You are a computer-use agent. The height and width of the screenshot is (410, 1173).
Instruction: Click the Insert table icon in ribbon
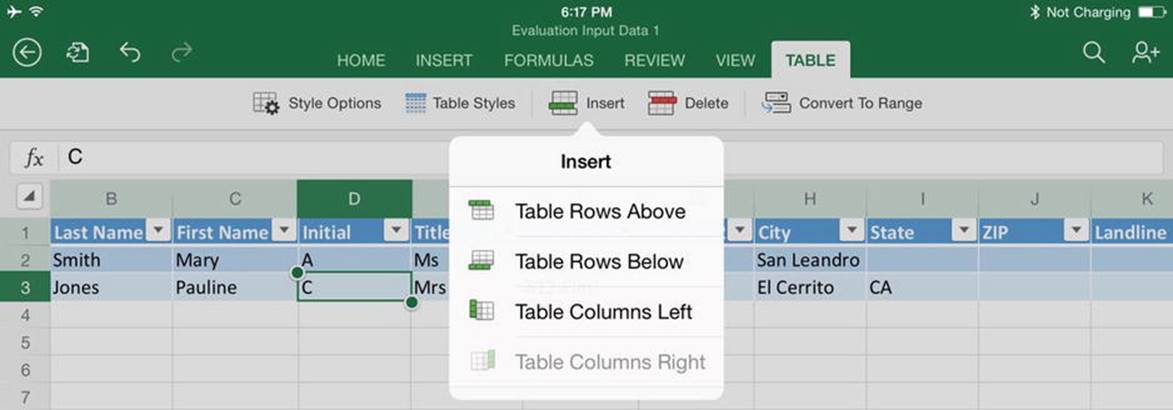click(x=563, y=103)
